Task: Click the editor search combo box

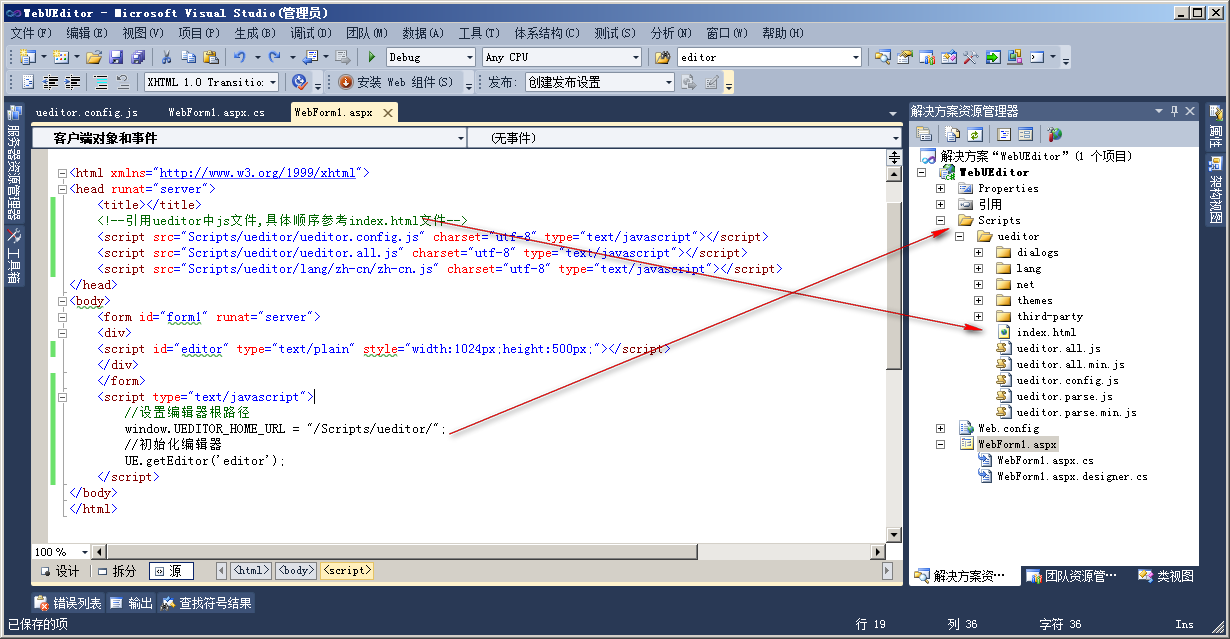Action: pos(768,57)
